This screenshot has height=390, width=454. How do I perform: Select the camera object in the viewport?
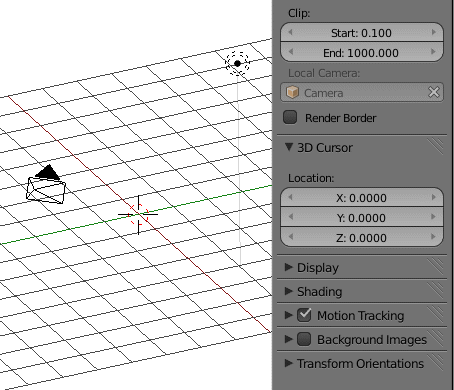tap(46, 185)
